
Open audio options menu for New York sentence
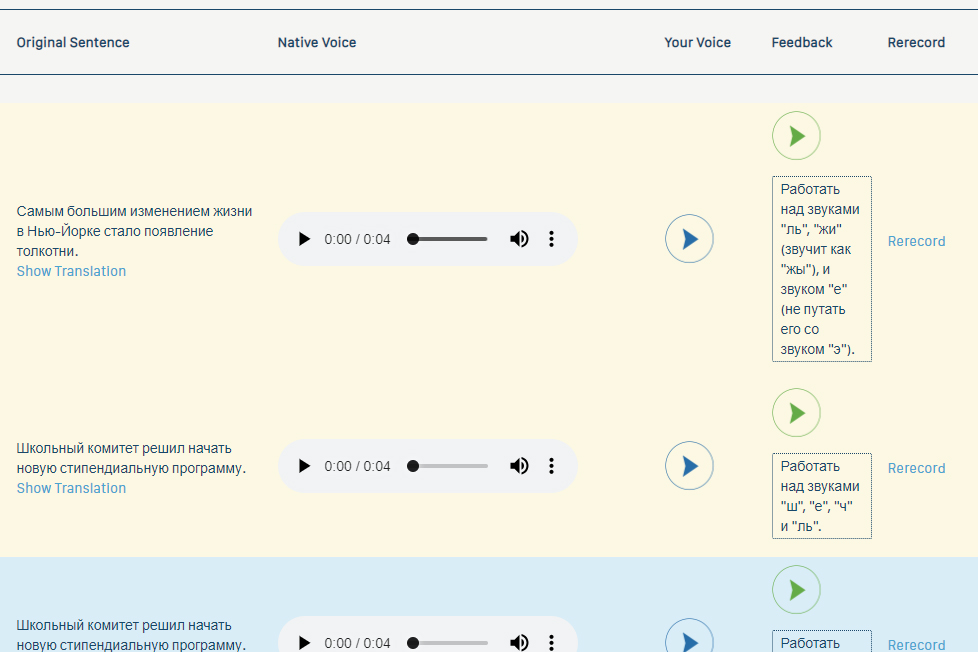click(x=551, y=239)
